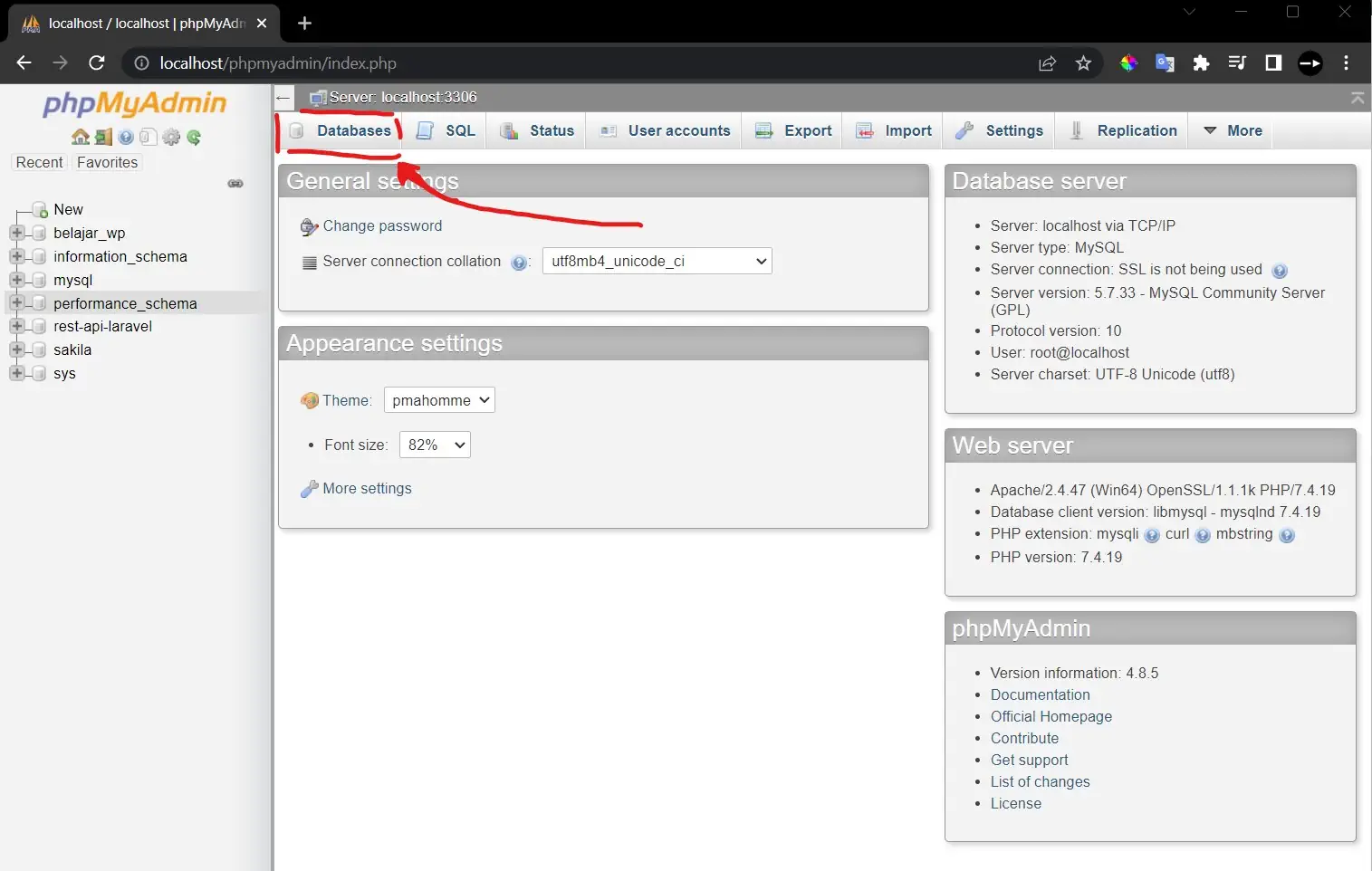
Task: Click the Home icon under the phpMyAdmin logo
Action: click(81, 137)
